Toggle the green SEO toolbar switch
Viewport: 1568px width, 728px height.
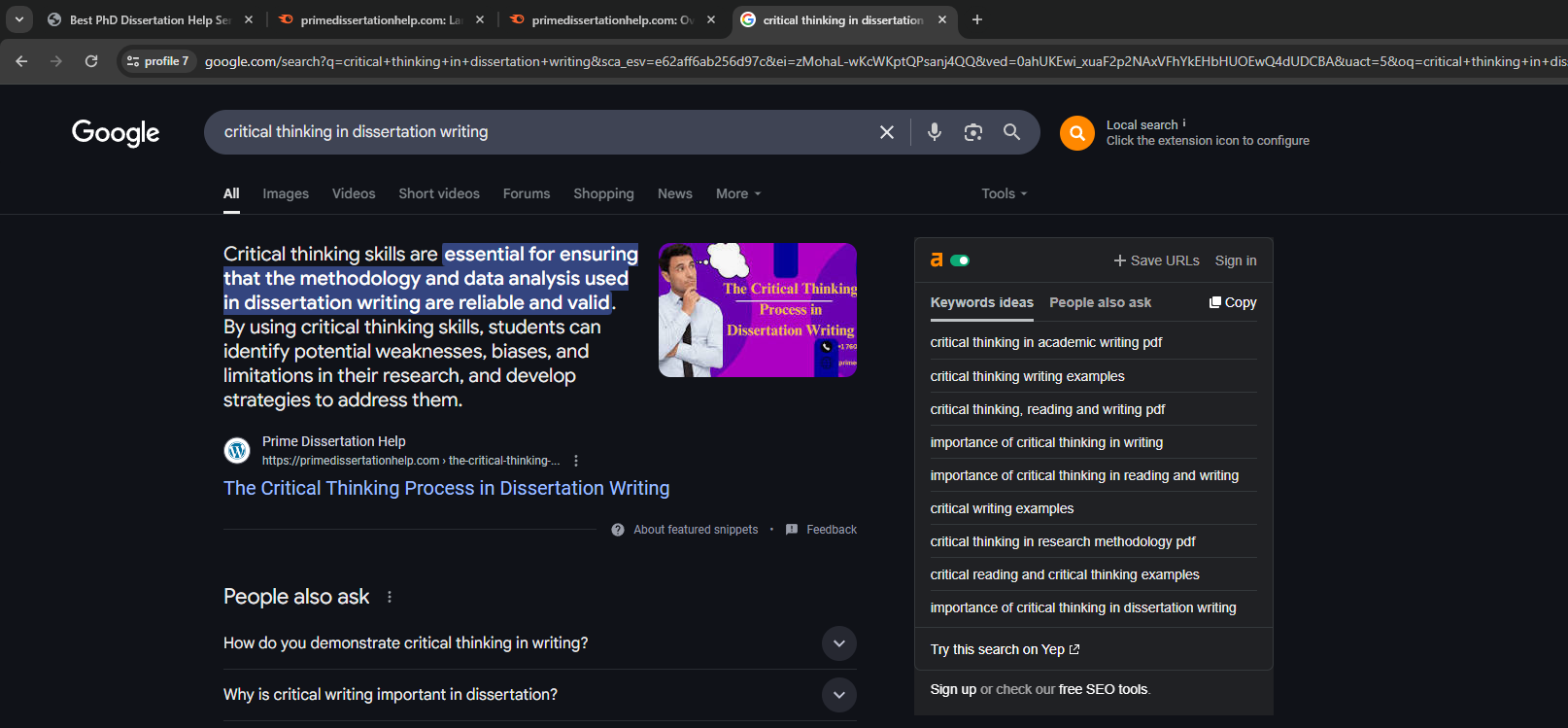[x=960, y=260]
